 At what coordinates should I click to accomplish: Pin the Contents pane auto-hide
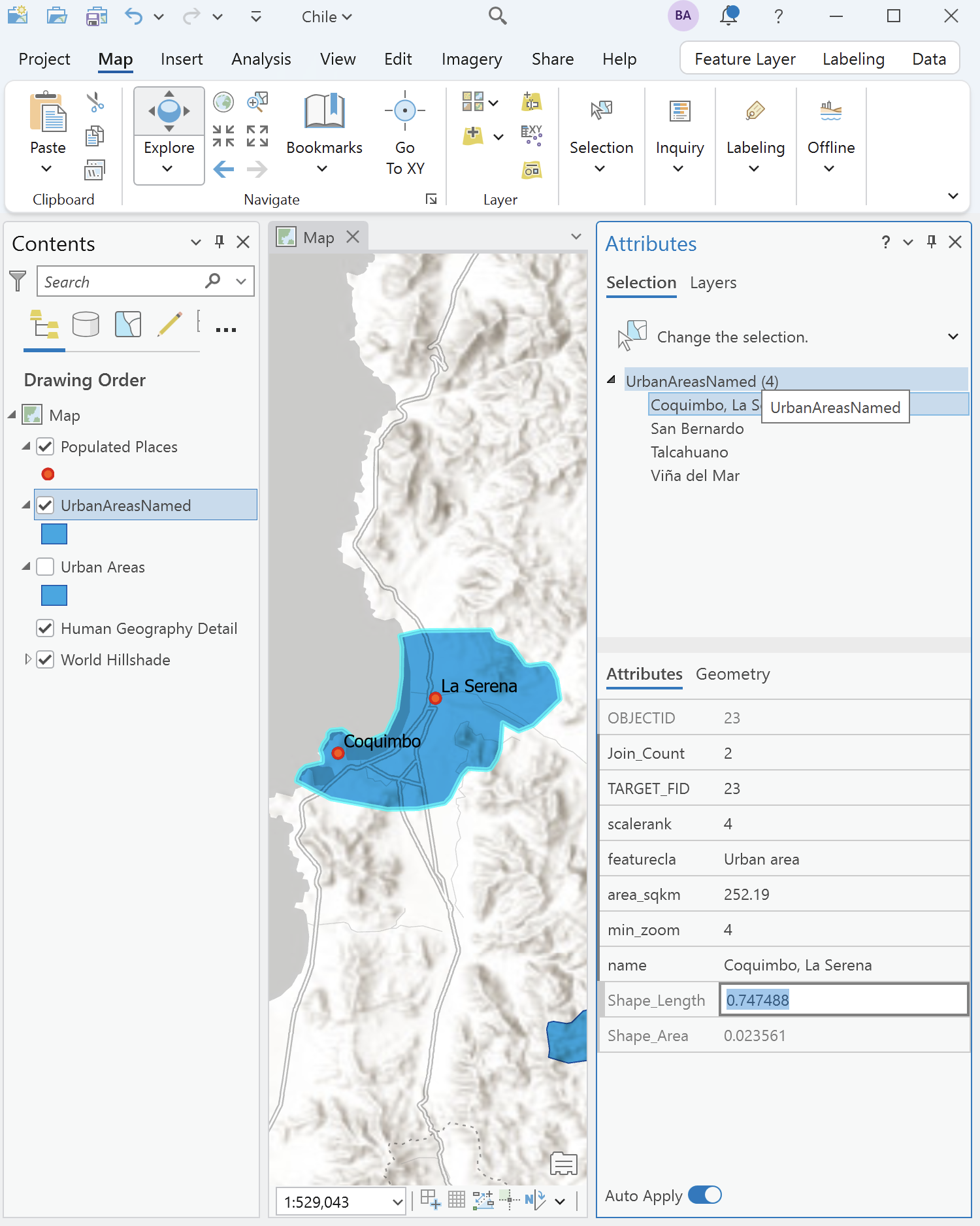click(x=220, y=242)
